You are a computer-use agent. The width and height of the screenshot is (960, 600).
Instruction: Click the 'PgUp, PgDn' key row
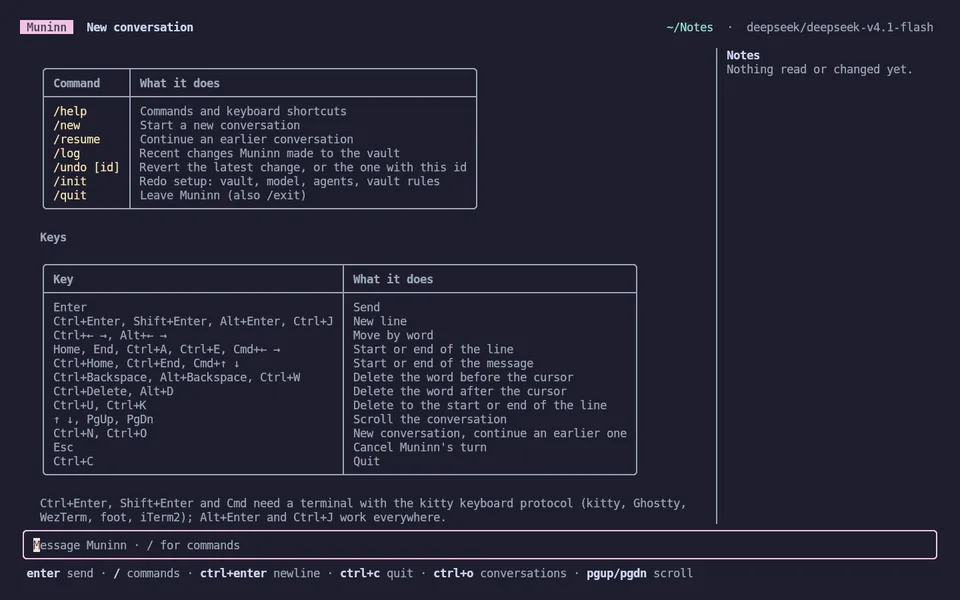103,419
